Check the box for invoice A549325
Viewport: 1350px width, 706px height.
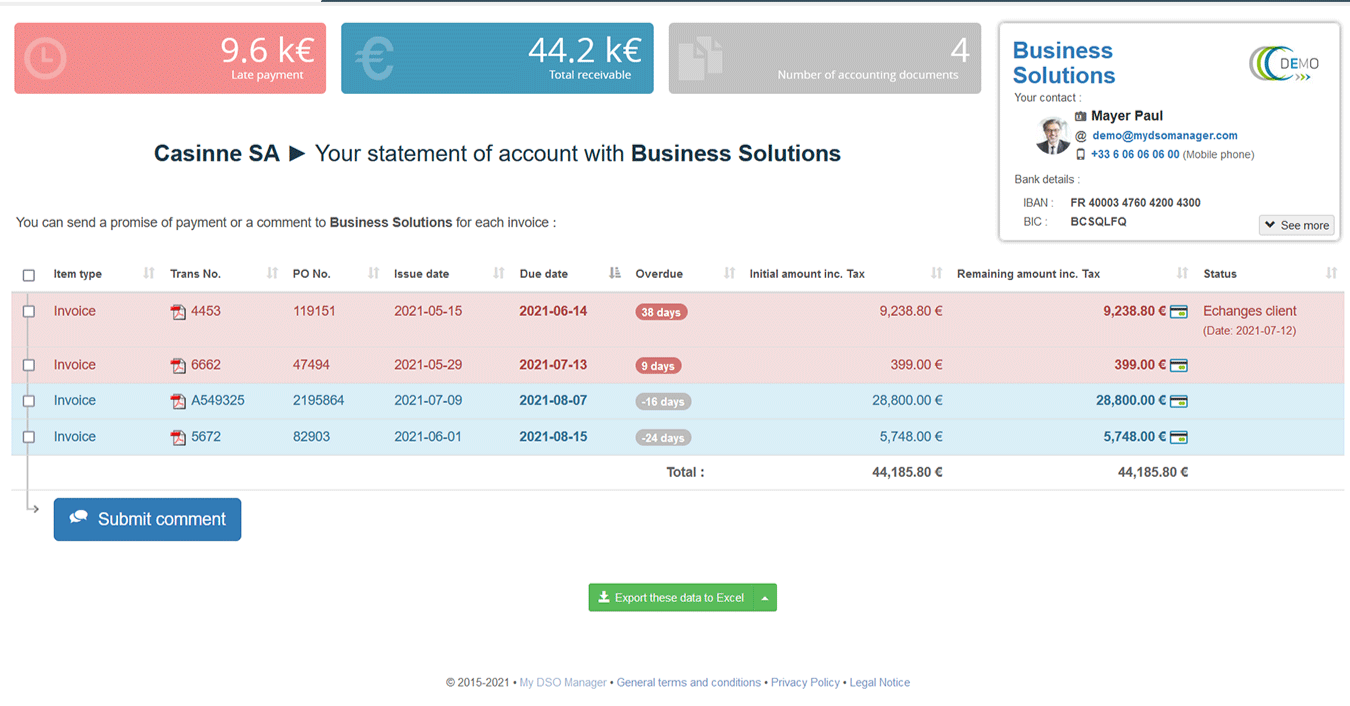[x=29, y=401]
